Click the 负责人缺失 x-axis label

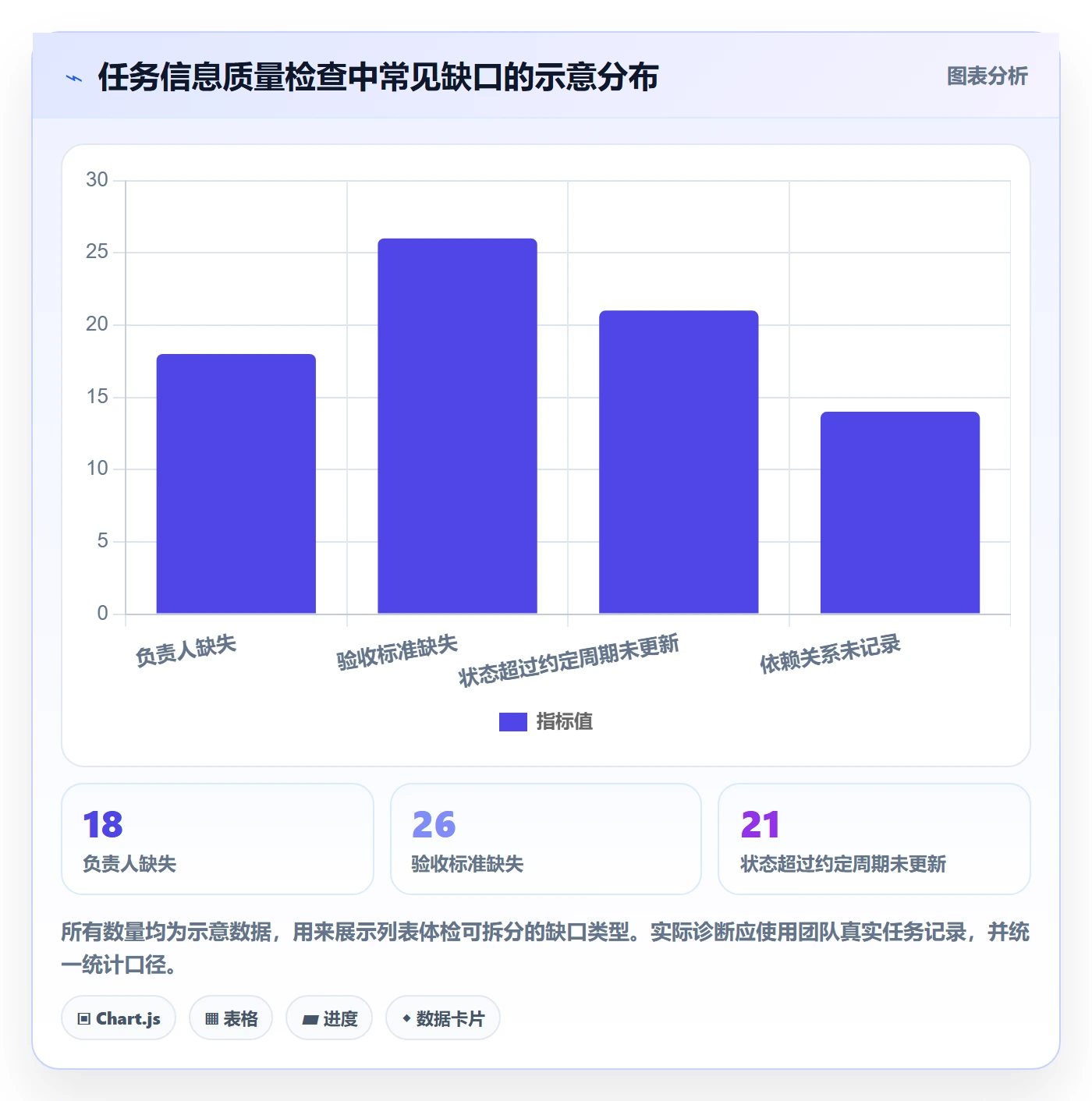186,650
